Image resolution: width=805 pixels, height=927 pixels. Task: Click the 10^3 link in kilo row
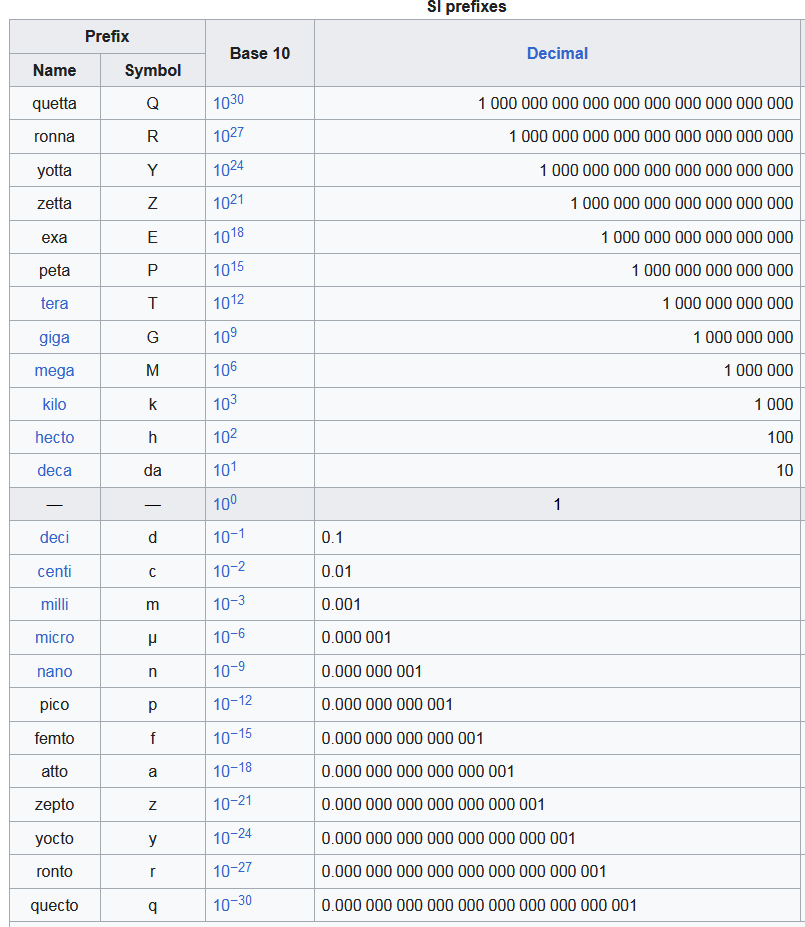225,403
